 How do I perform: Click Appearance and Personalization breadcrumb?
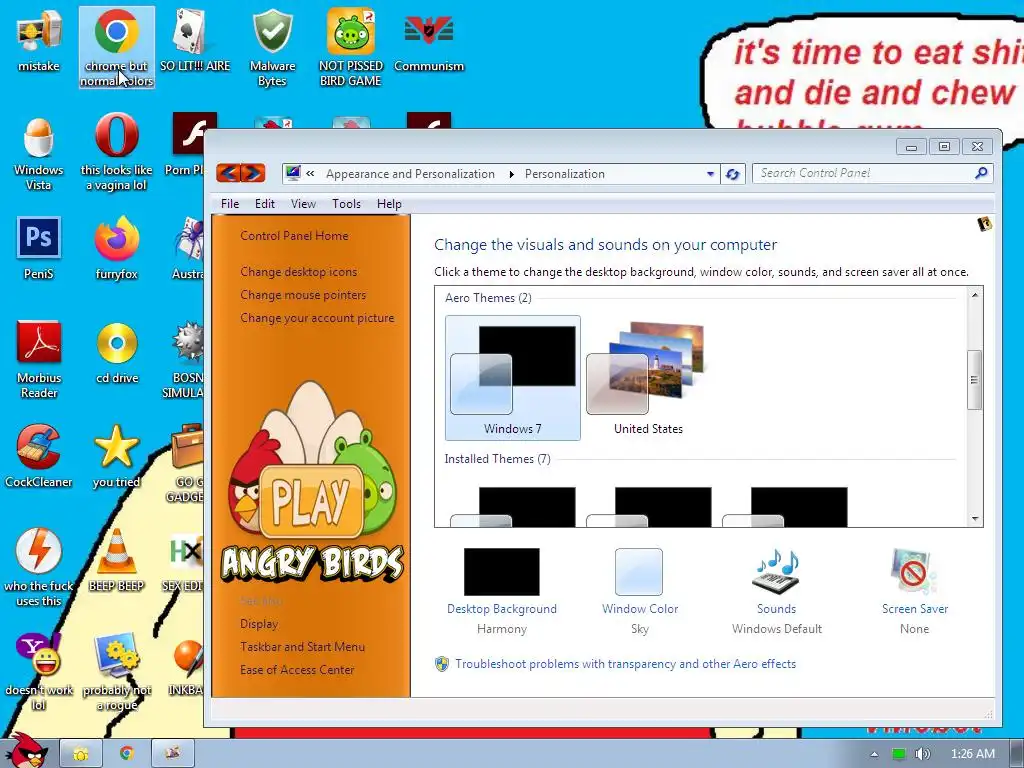point(410,174)
